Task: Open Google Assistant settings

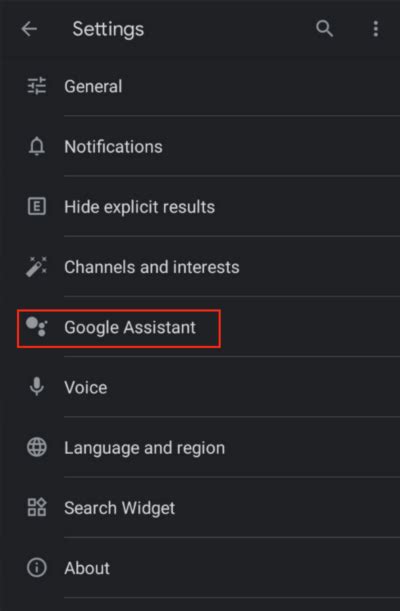Action: pos(200,327)
